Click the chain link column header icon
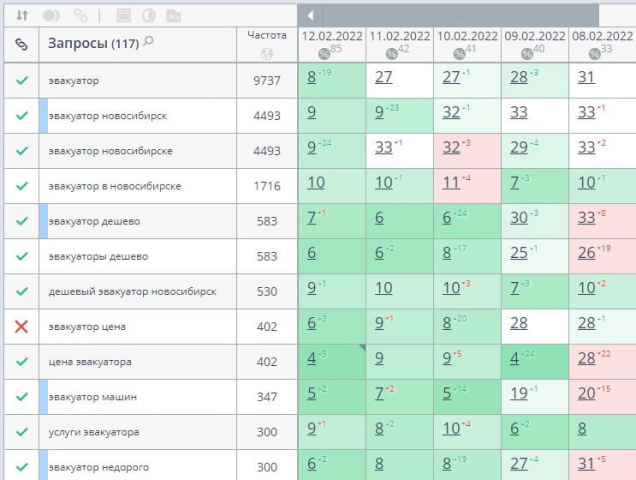 [x=21, y=44]
